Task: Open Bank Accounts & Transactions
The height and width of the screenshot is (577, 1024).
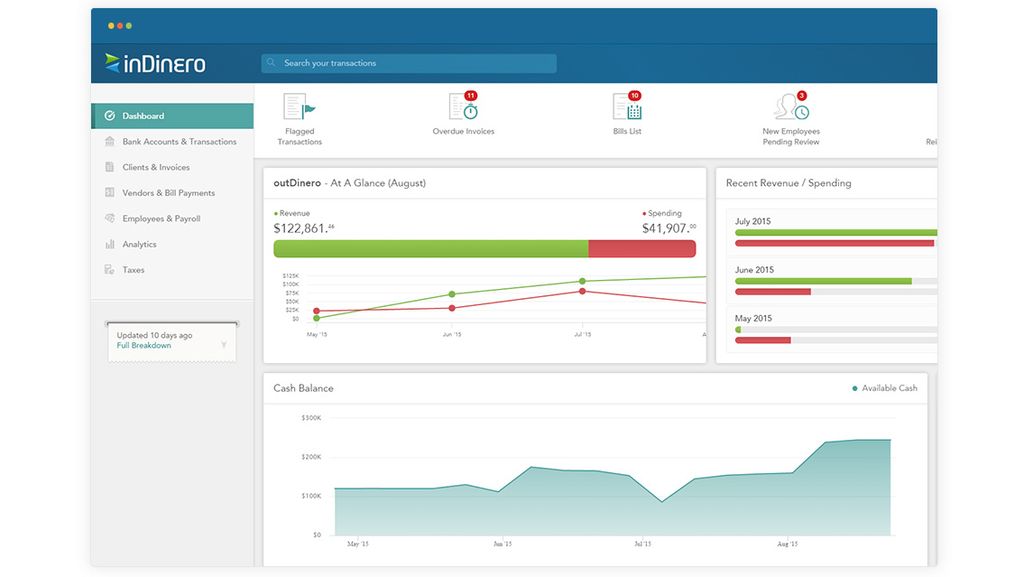Action: coord(172,142)
